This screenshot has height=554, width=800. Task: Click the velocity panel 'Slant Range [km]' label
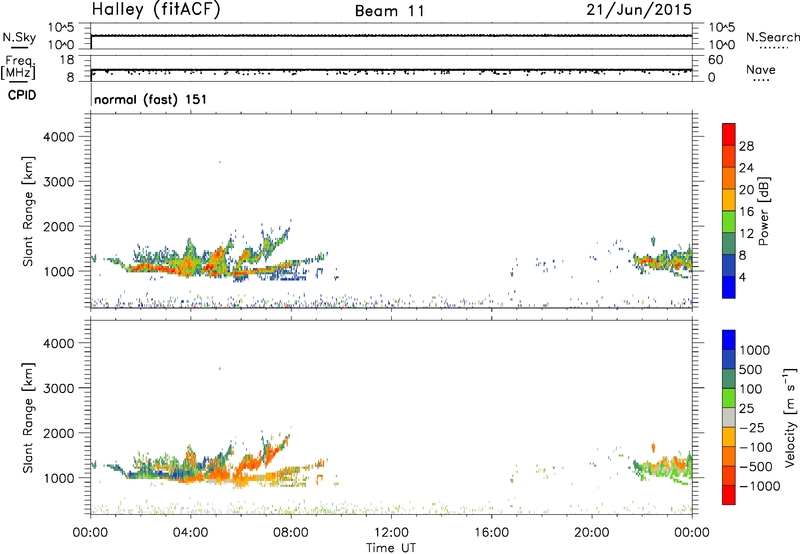[x=28, y=418]
